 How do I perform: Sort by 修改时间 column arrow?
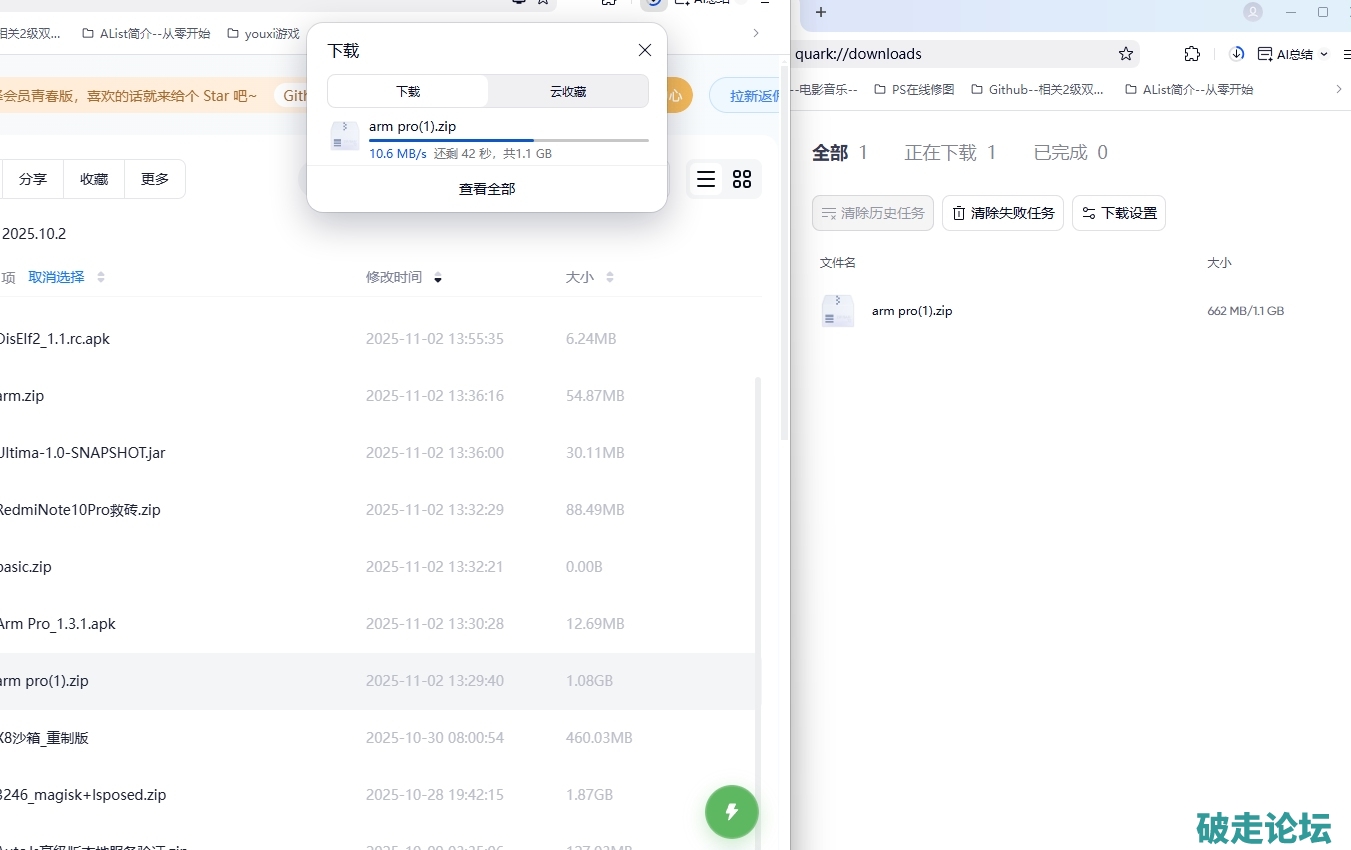[x=438, y=278]
